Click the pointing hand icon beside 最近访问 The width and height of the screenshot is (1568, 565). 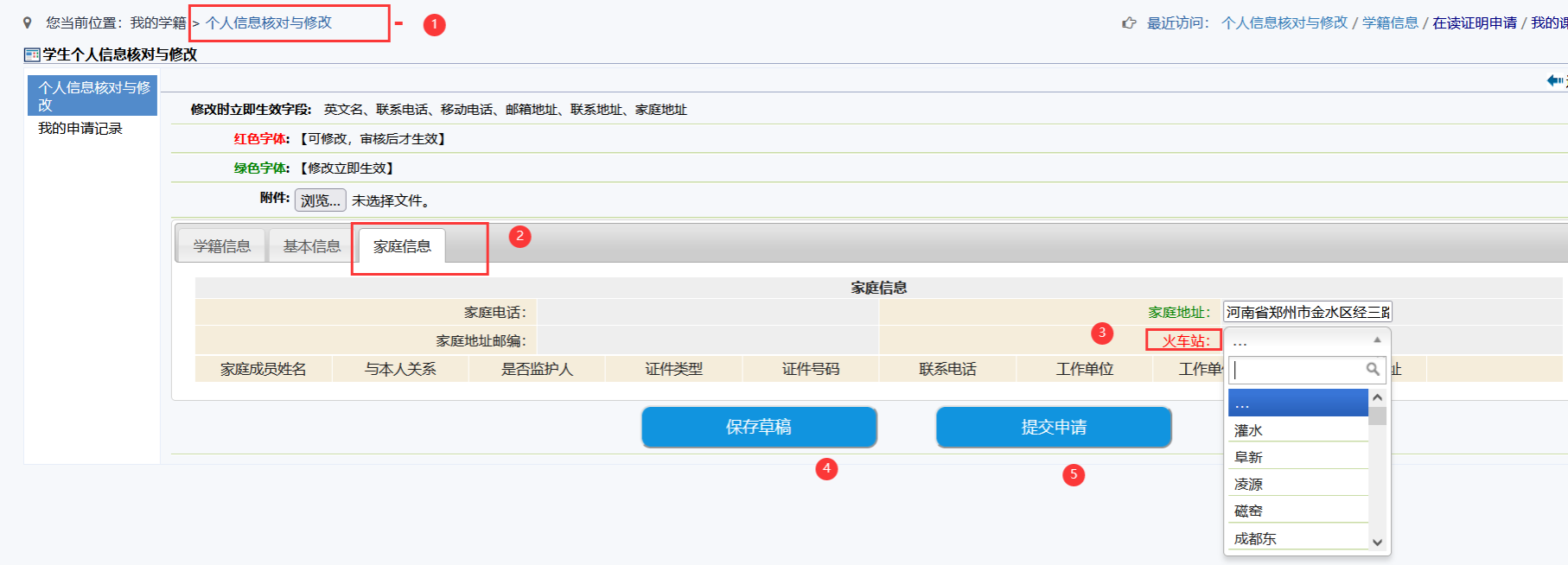pos(1129,23)
